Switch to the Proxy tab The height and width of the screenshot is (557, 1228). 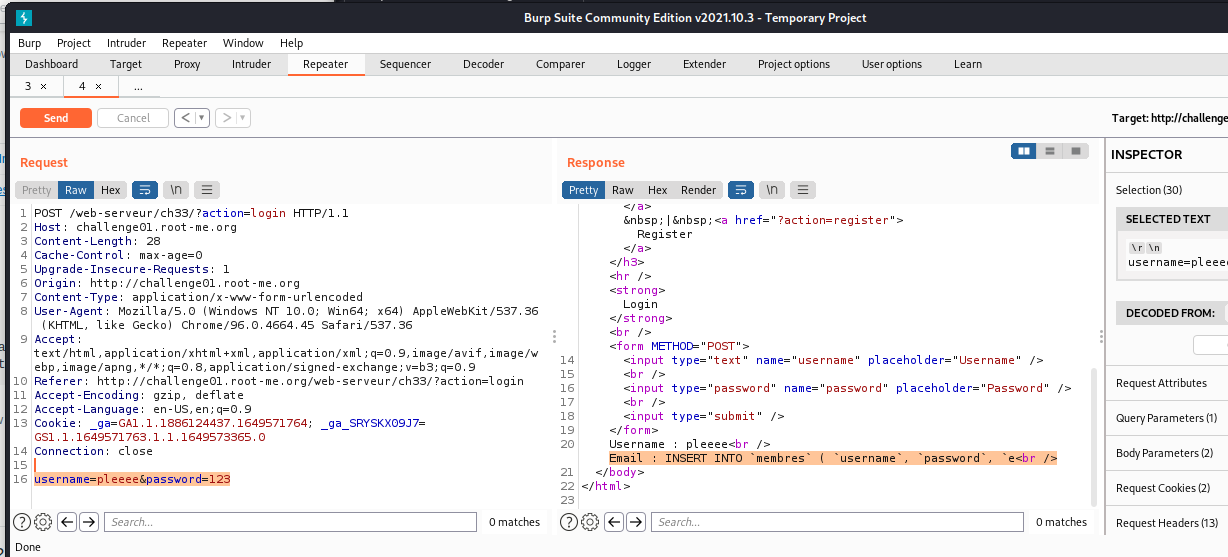tap(187, 64)
